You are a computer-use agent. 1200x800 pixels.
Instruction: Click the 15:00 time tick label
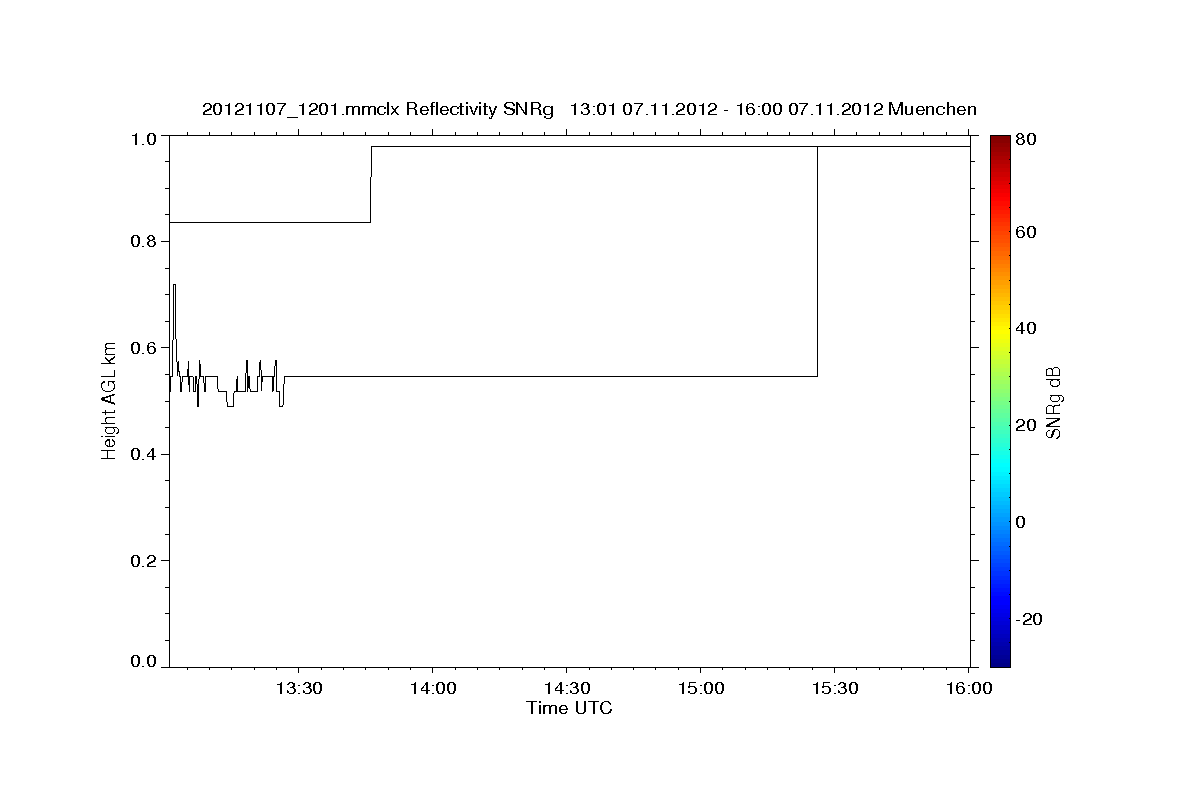click(x=700, y=688)
